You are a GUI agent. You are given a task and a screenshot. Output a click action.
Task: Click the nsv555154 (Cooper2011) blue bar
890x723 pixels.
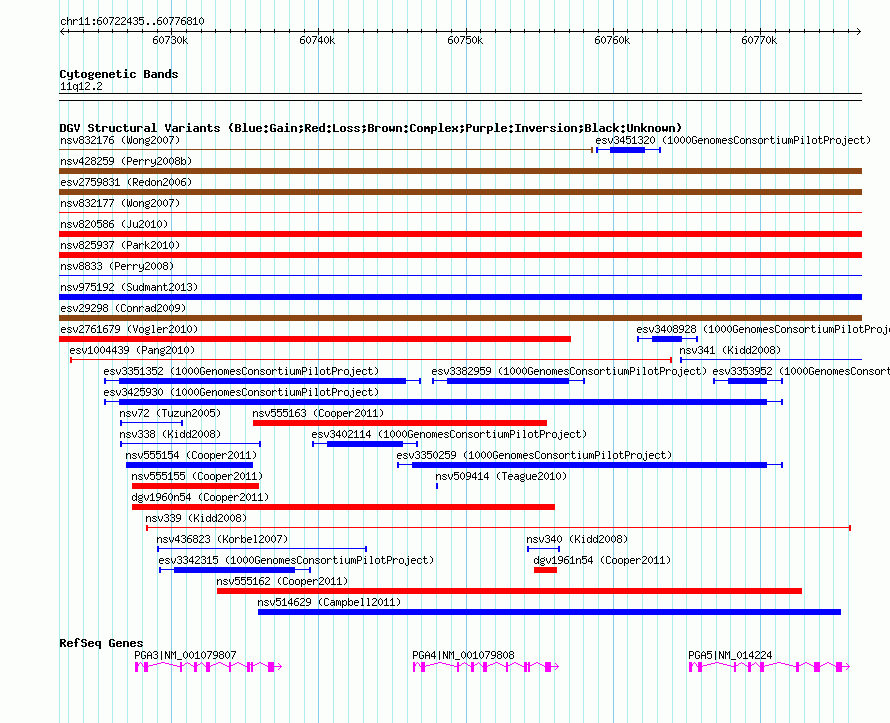pos(189,465)
